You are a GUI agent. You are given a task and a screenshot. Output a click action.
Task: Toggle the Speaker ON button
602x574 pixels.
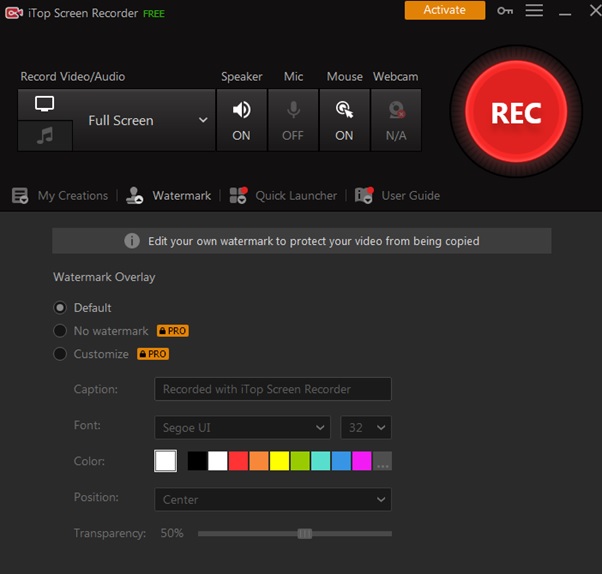click(241, 120)
